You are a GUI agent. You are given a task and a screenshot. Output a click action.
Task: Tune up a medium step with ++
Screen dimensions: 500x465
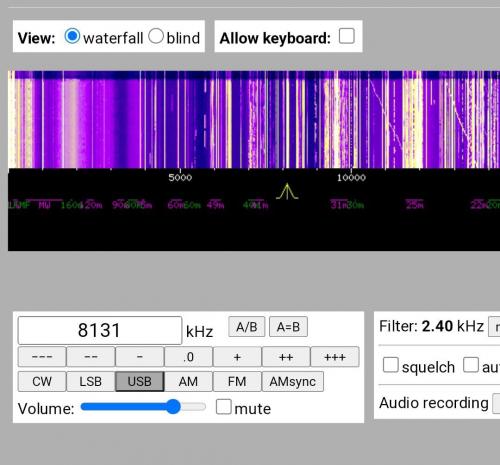pyautogui.click(x=286, y=357)
